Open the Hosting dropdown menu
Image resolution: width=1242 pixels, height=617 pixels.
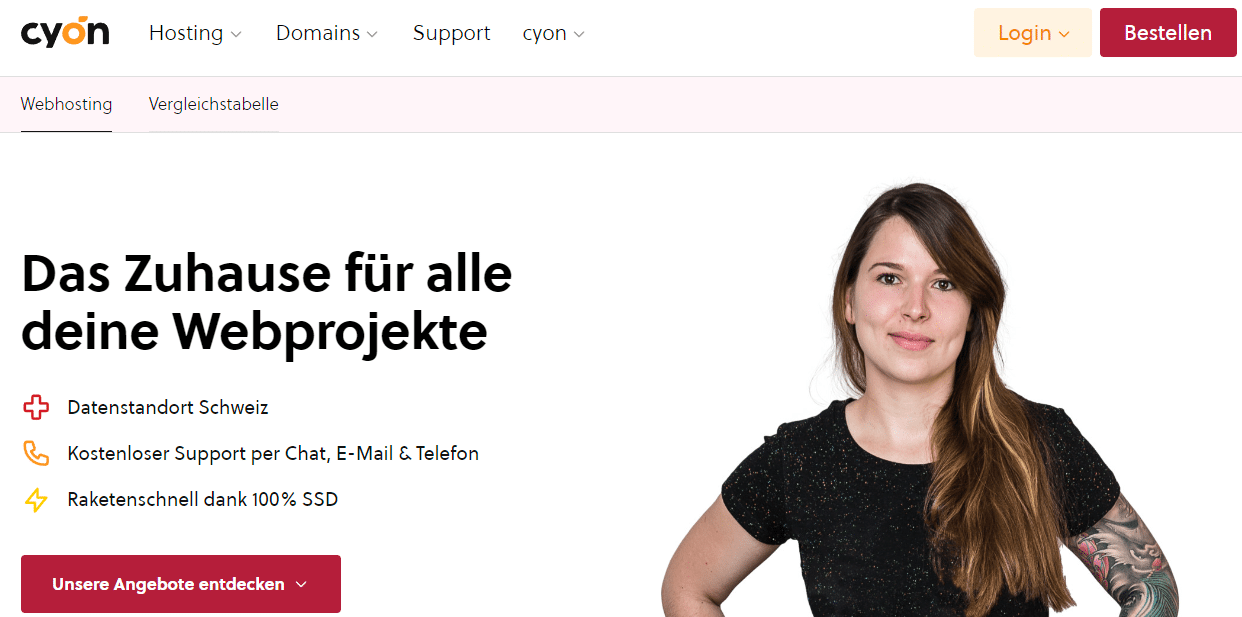point(195,33)
